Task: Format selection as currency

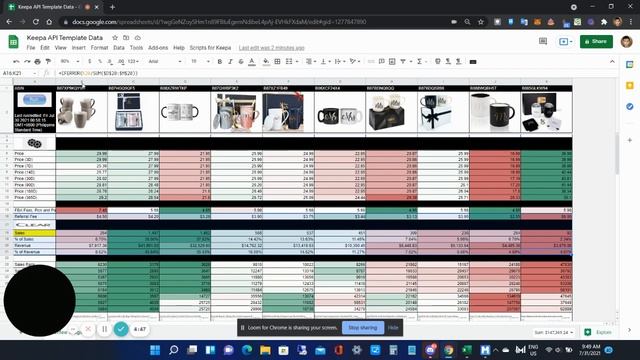Action: pyautogui.click(x=89, y=62)
